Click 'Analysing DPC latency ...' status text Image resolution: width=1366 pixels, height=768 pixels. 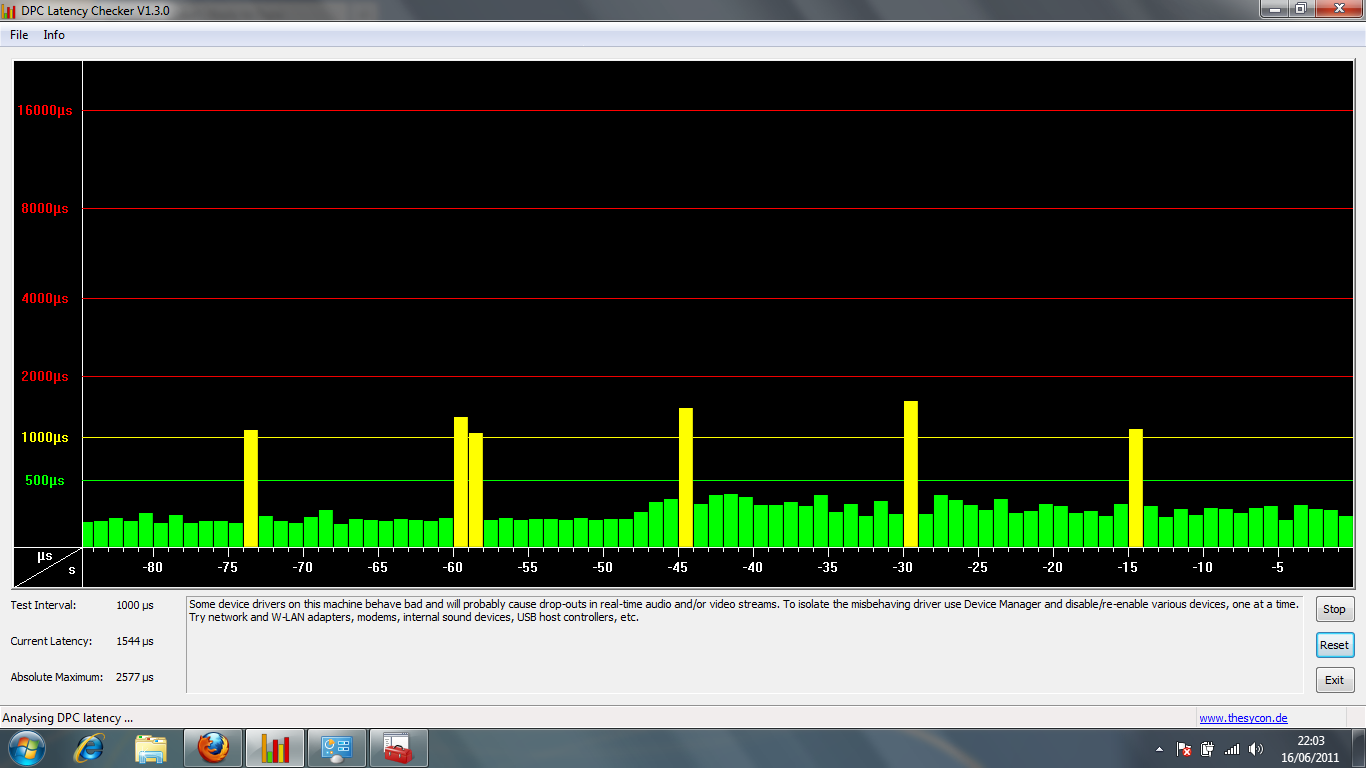pos(67,718)
